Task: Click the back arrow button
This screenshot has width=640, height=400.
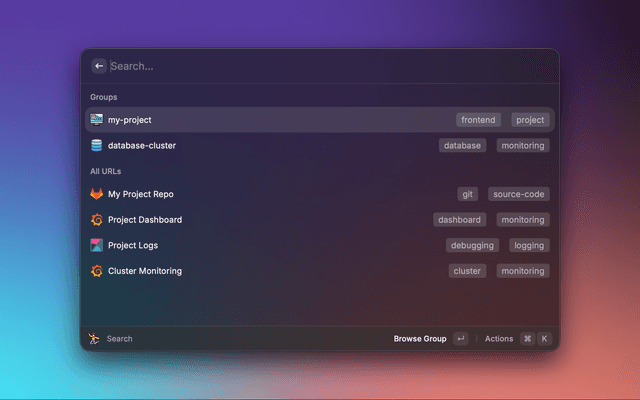Action: point(99,66)
